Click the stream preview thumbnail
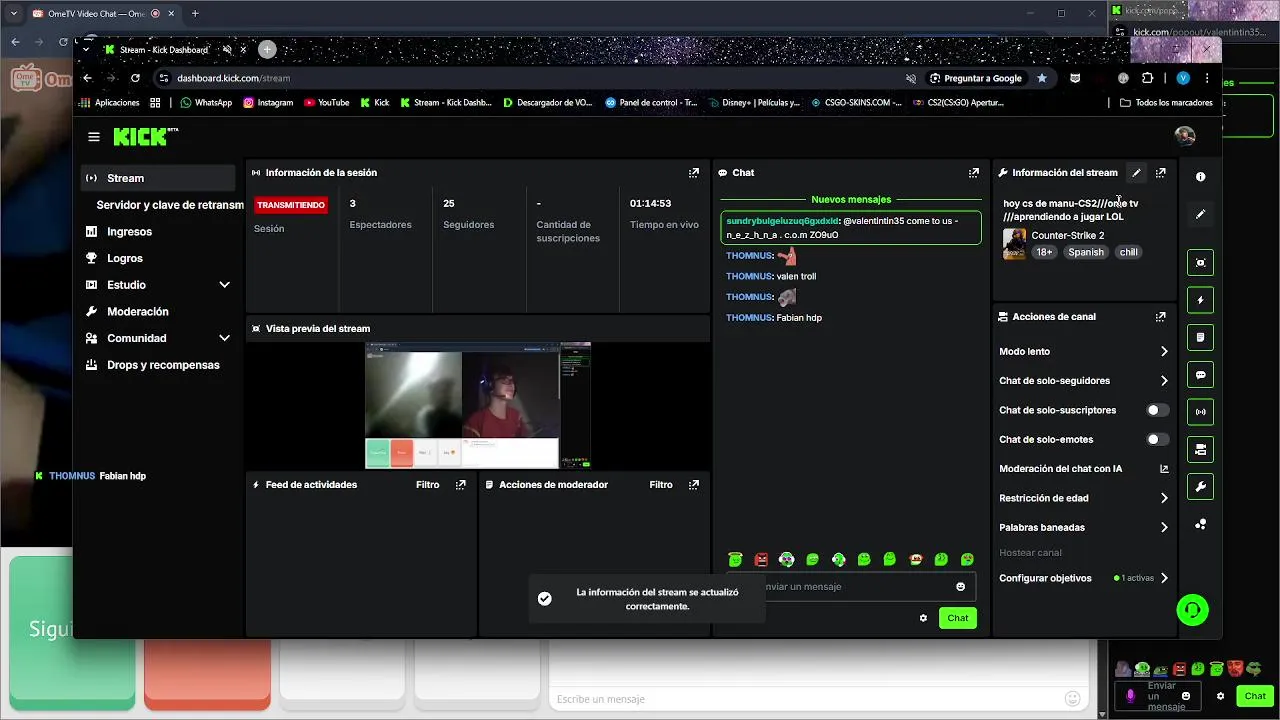 [478, 405]
